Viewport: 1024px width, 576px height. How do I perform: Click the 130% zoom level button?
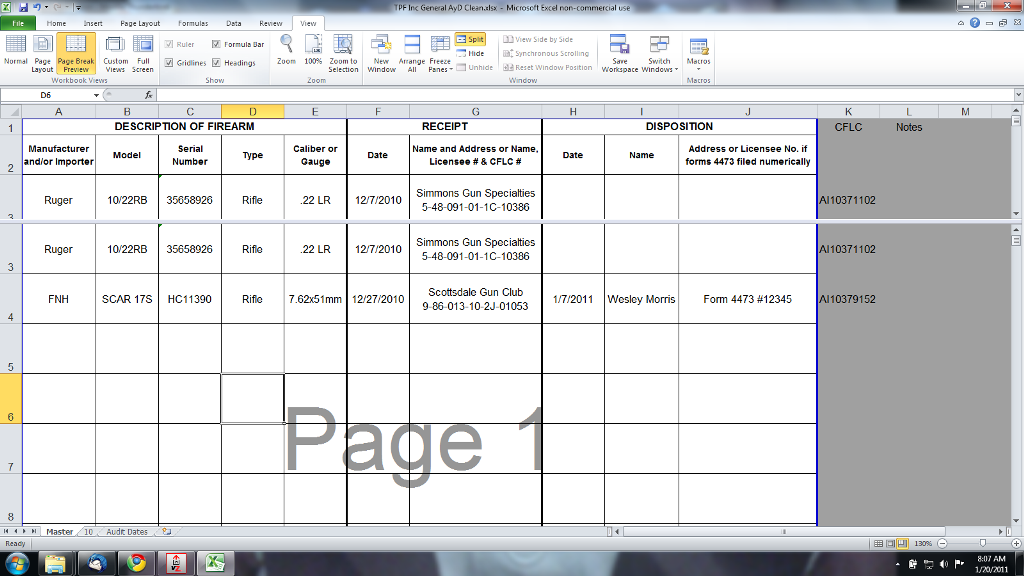point(923,543)
